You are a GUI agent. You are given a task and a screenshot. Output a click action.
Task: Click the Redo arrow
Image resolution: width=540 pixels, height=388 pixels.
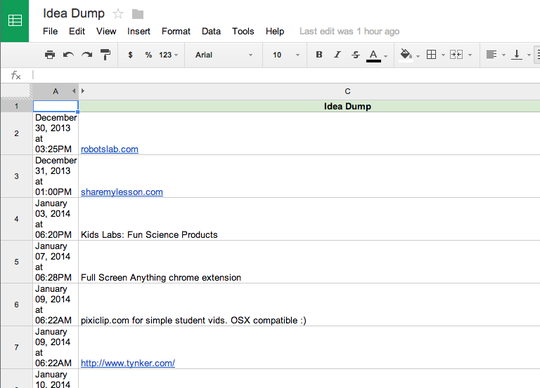click(87, 55)
